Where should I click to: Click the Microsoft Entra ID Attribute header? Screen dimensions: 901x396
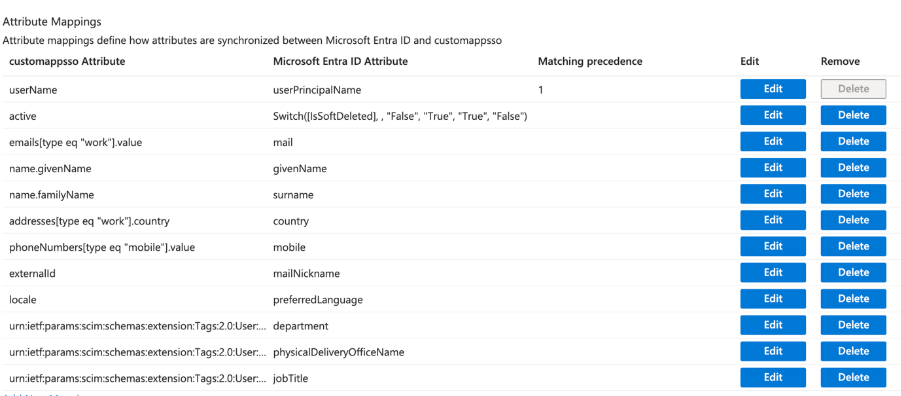click(x=340, y=61)
